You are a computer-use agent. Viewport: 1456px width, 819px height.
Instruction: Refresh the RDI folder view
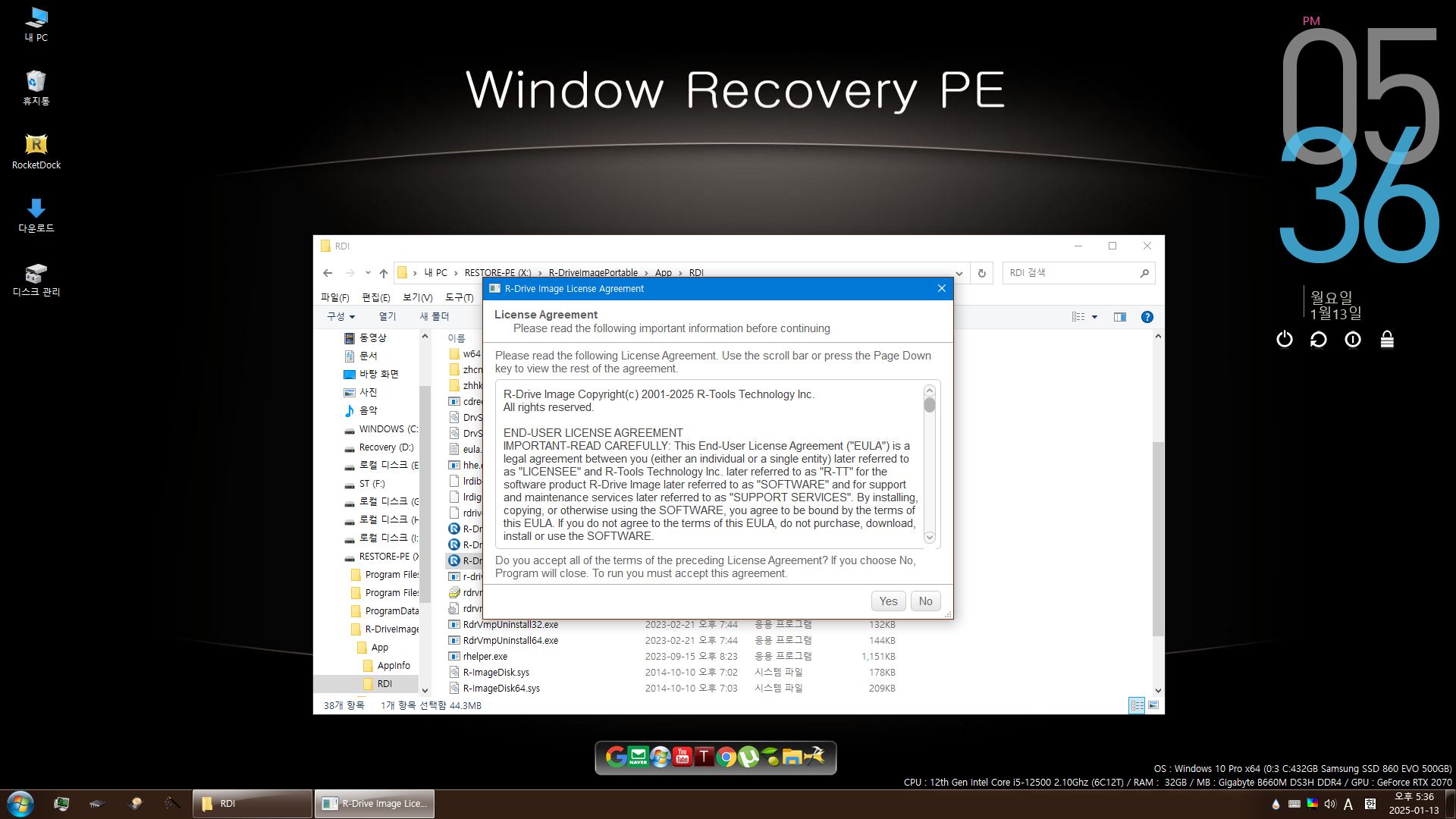981,273
